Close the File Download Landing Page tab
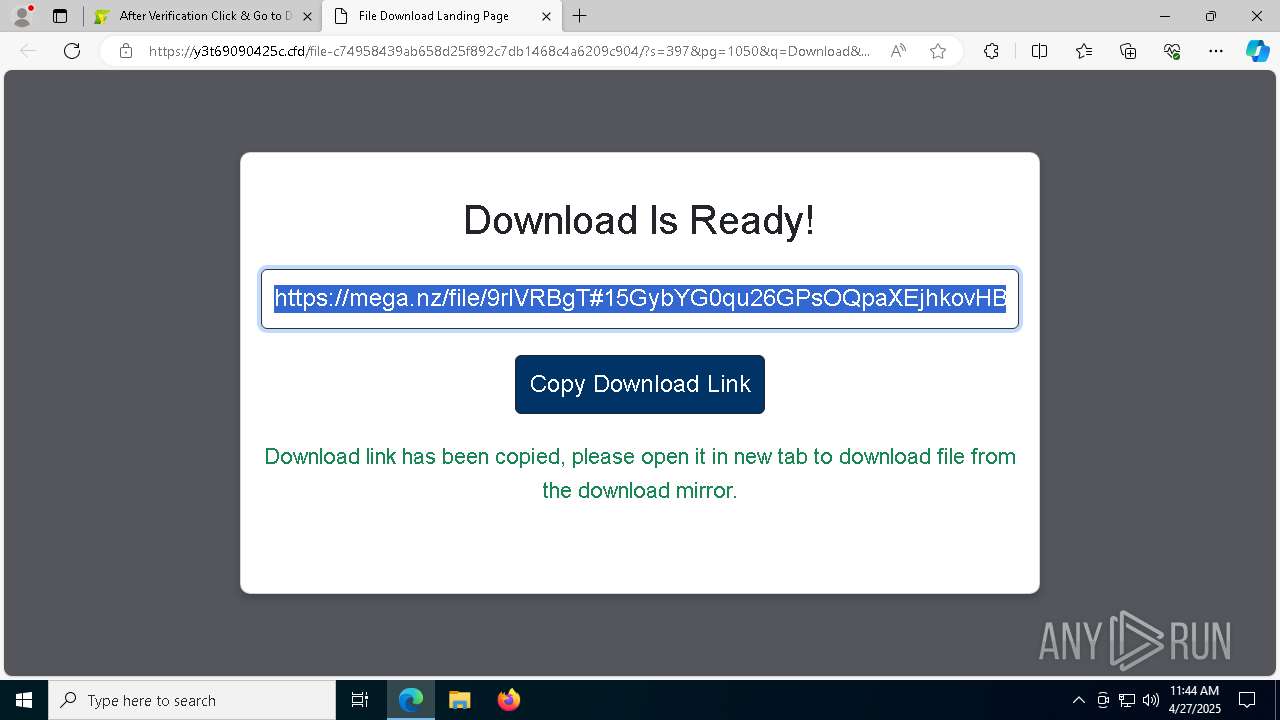Viewport: 1280px width, 720px height. (x=546, y=17)
